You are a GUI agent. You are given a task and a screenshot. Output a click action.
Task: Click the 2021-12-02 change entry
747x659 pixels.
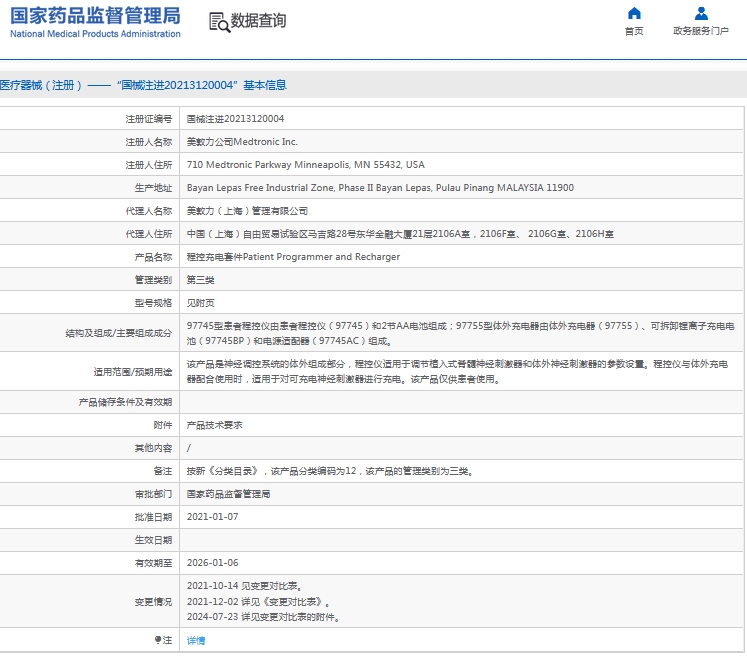pos(258,601)
